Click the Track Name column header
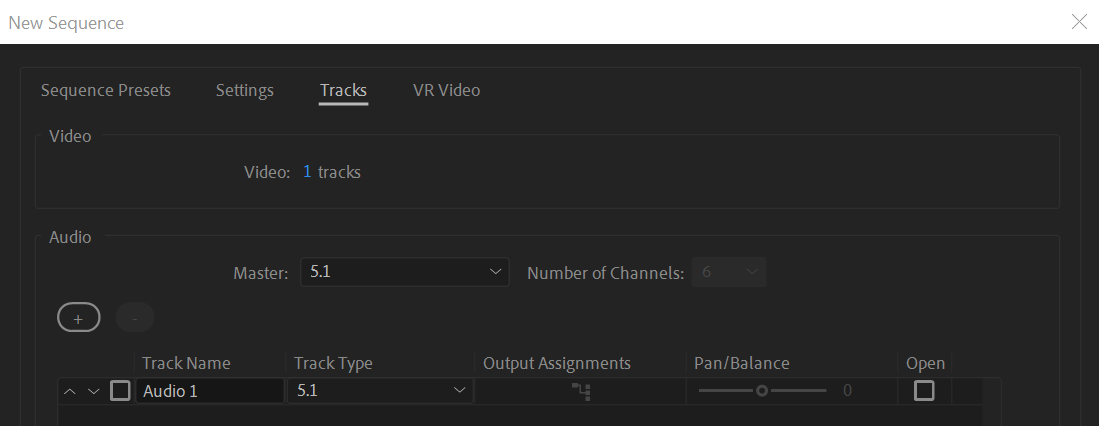The width and height of the screenshot is (1099, 426). pos(186,363)
